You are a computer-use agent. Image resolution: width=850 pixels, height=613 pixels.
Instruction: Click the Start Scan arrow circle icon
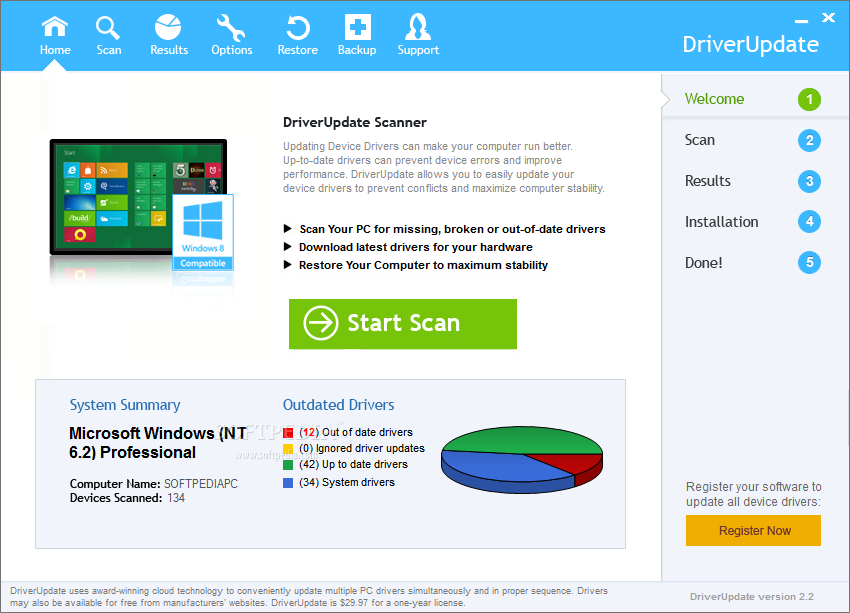[x=320, y=323]
